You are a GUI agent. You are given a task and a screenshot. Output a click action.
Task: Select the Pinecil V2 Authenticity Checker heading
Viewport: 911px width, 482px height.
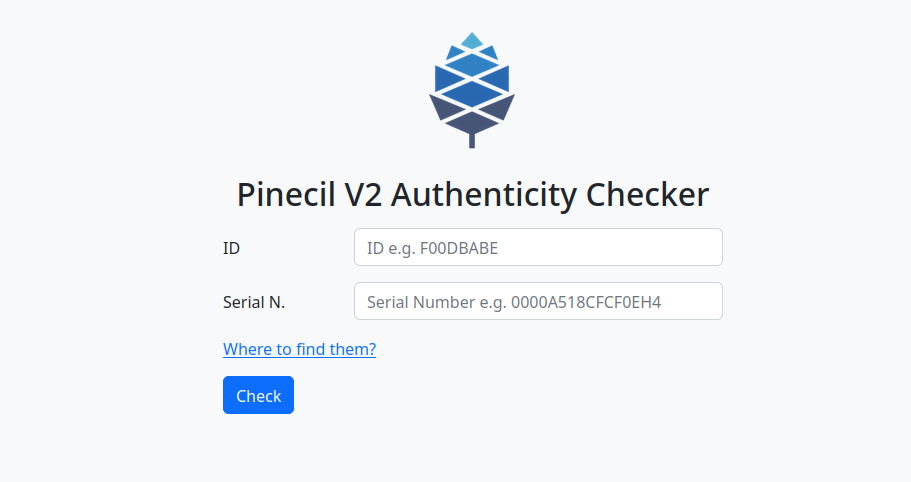click(x=472, y=194)
